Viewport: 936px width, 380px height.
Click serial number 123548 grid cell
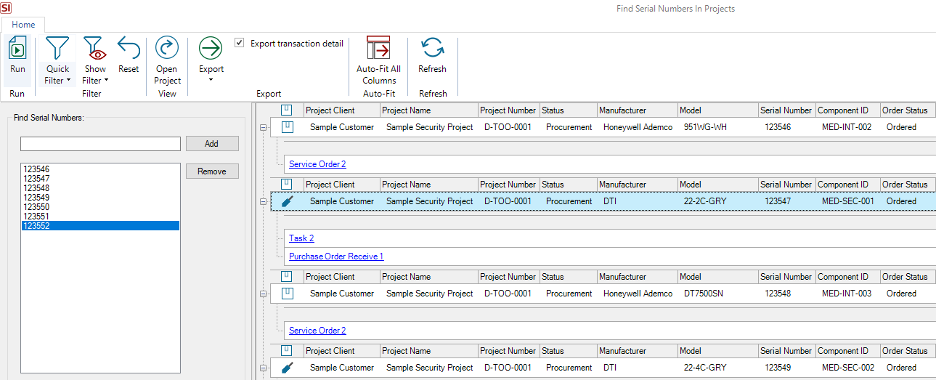pos(786,294)
